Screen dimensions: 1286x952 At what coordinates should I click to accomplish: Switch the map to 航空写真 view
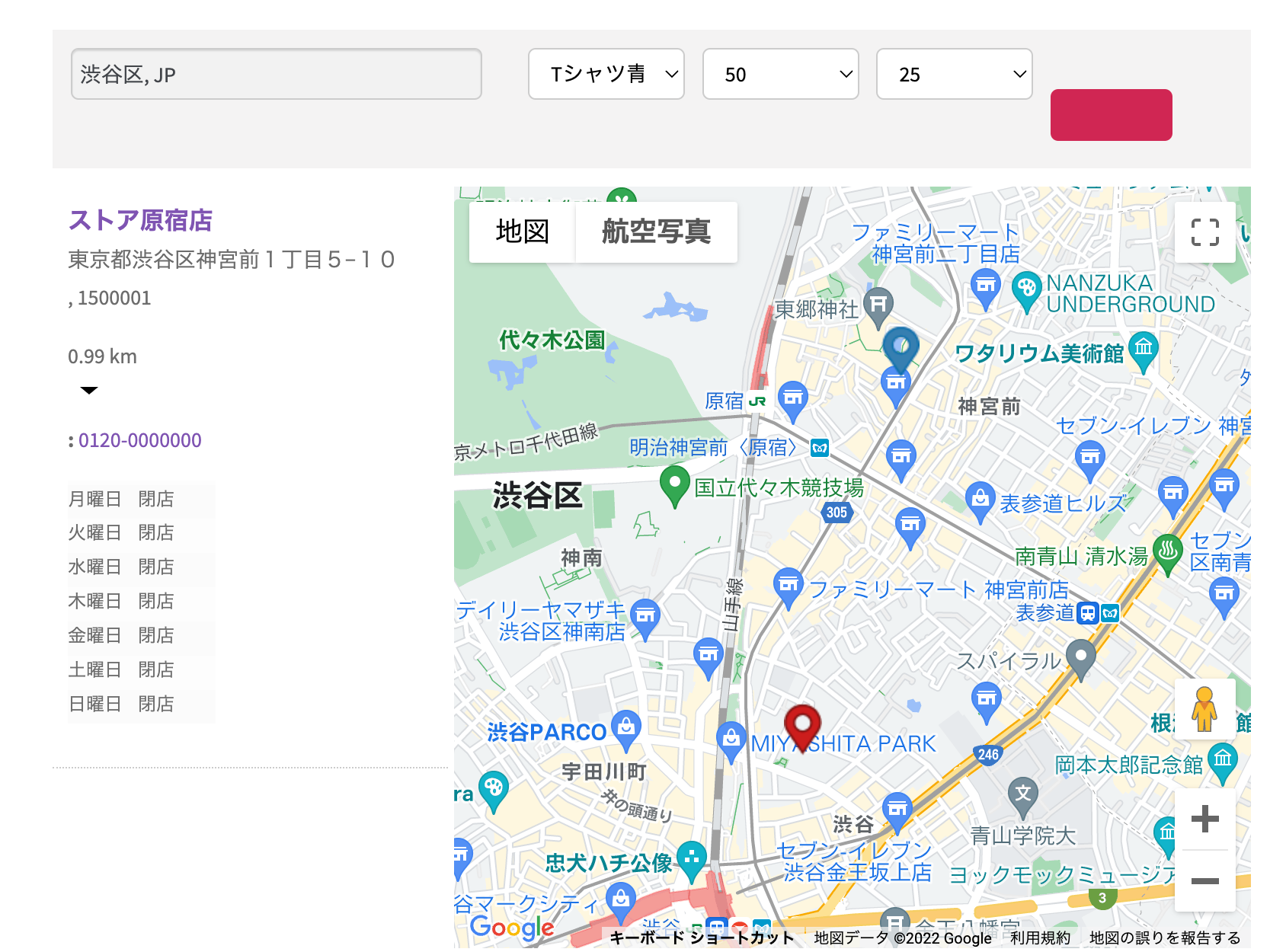[656, 232]
